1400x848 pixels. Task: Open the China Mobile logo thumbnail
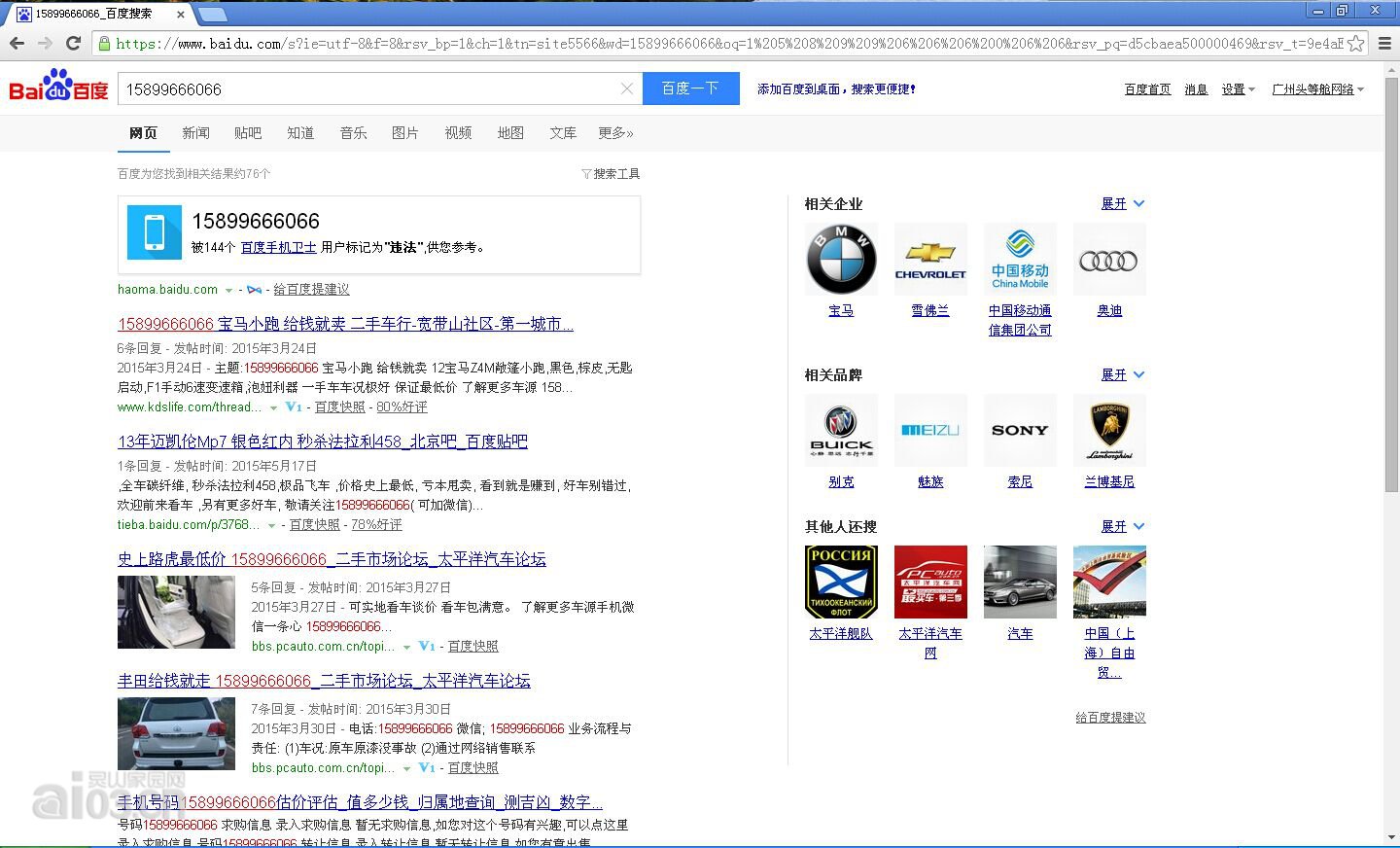point(1020,260)
